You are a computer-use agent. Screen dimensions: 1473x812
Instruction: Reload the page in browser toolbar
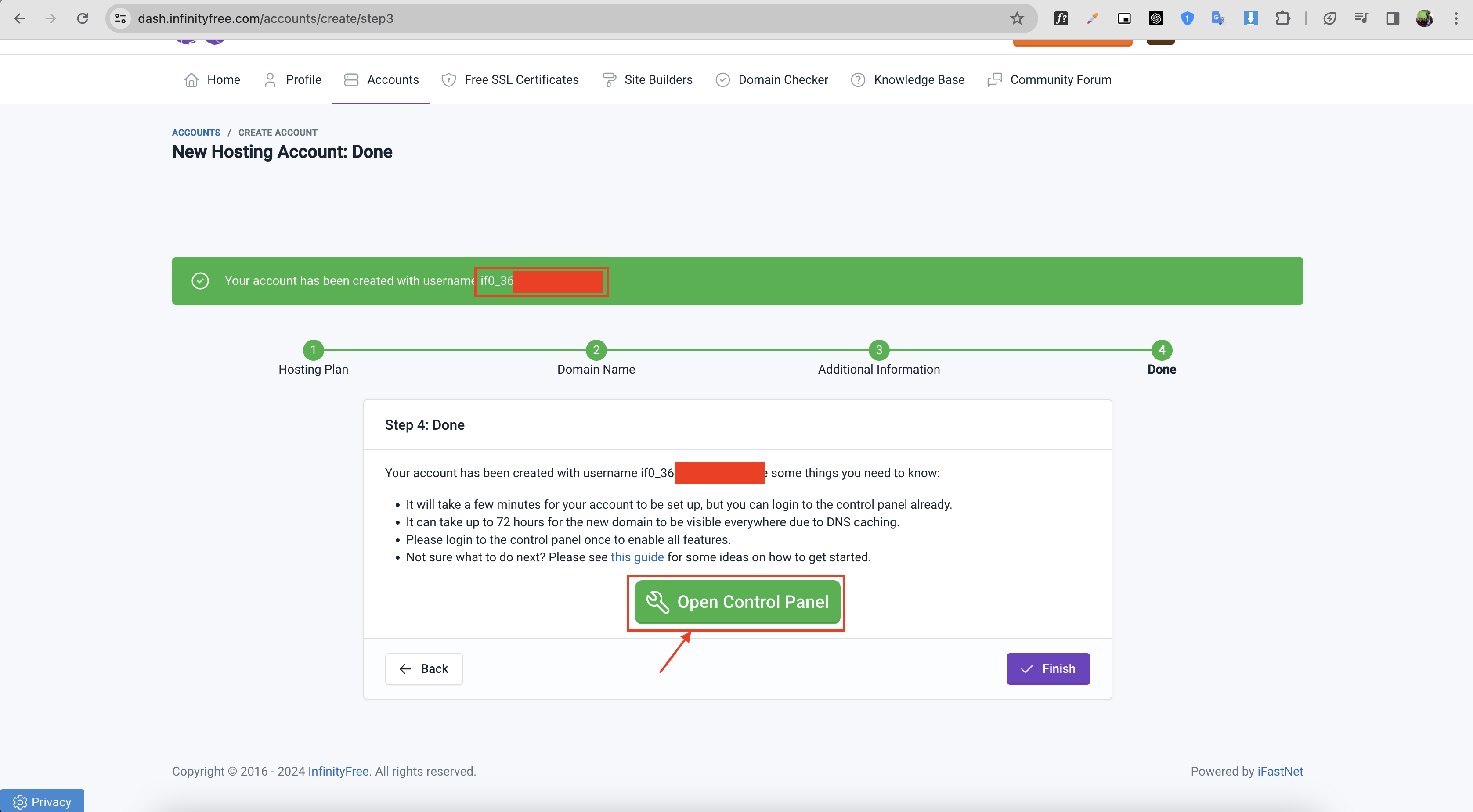(82, 18)
